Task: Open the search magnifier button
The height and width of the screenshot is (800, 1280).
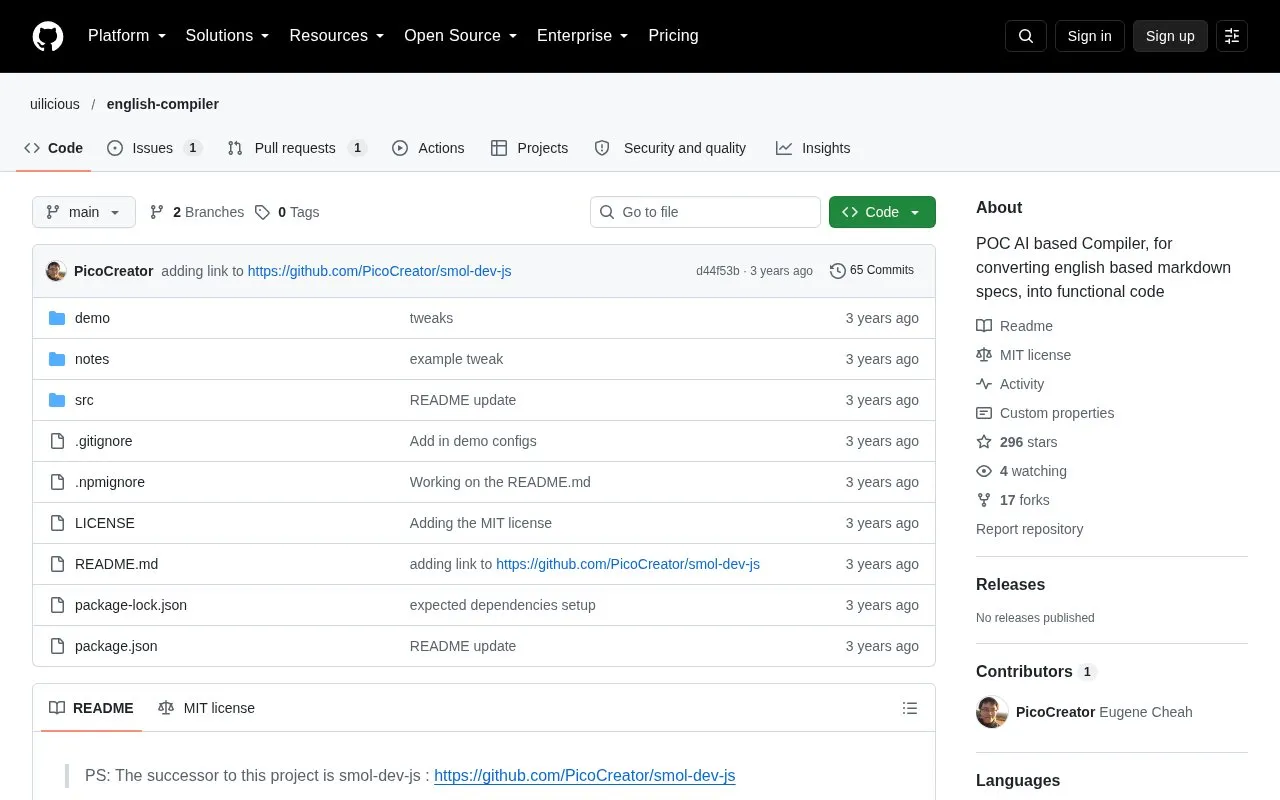Action: click(1026, 36)
